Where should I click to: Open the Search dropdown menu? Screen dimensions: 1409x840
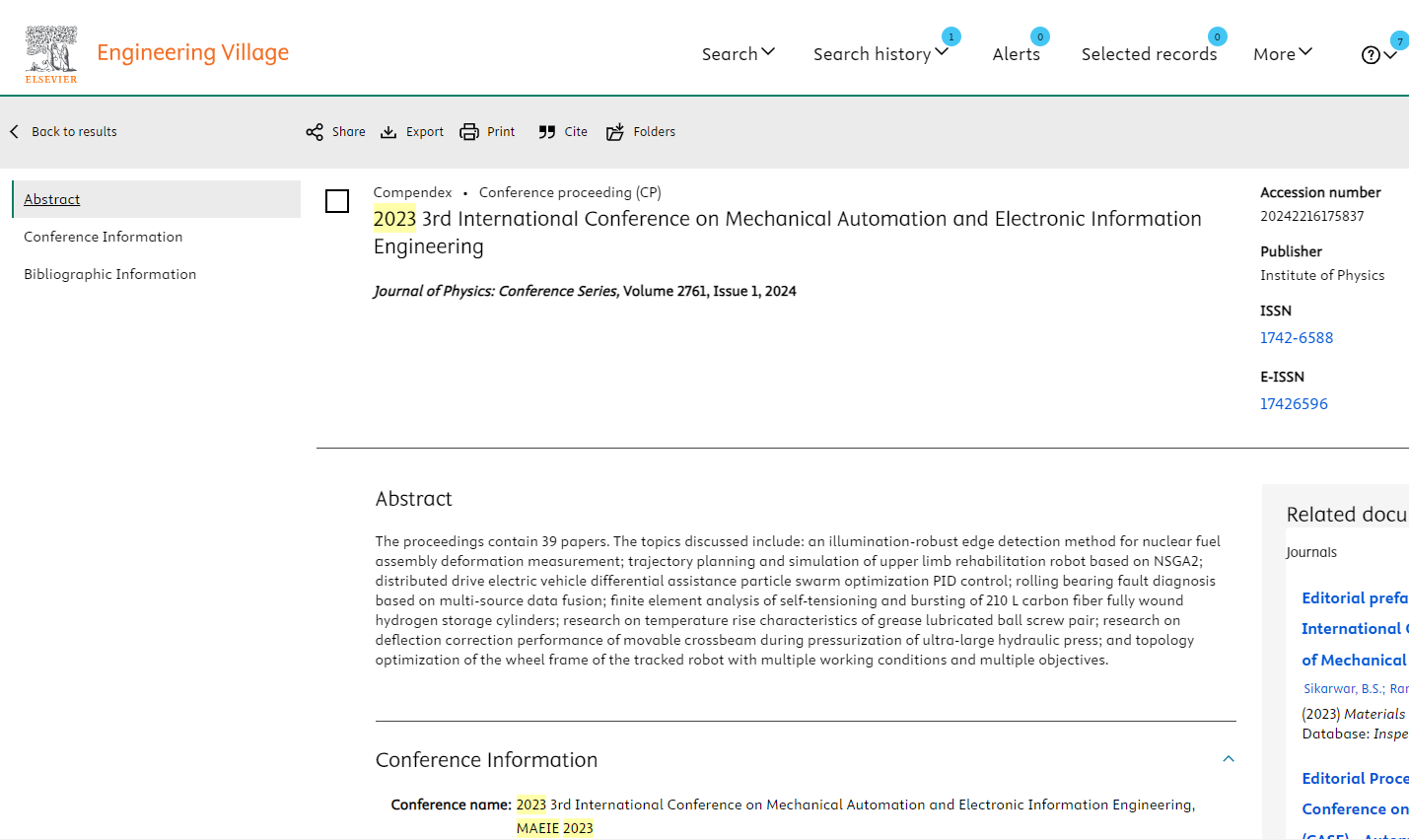pyautogui.click(x=739, y=53)
